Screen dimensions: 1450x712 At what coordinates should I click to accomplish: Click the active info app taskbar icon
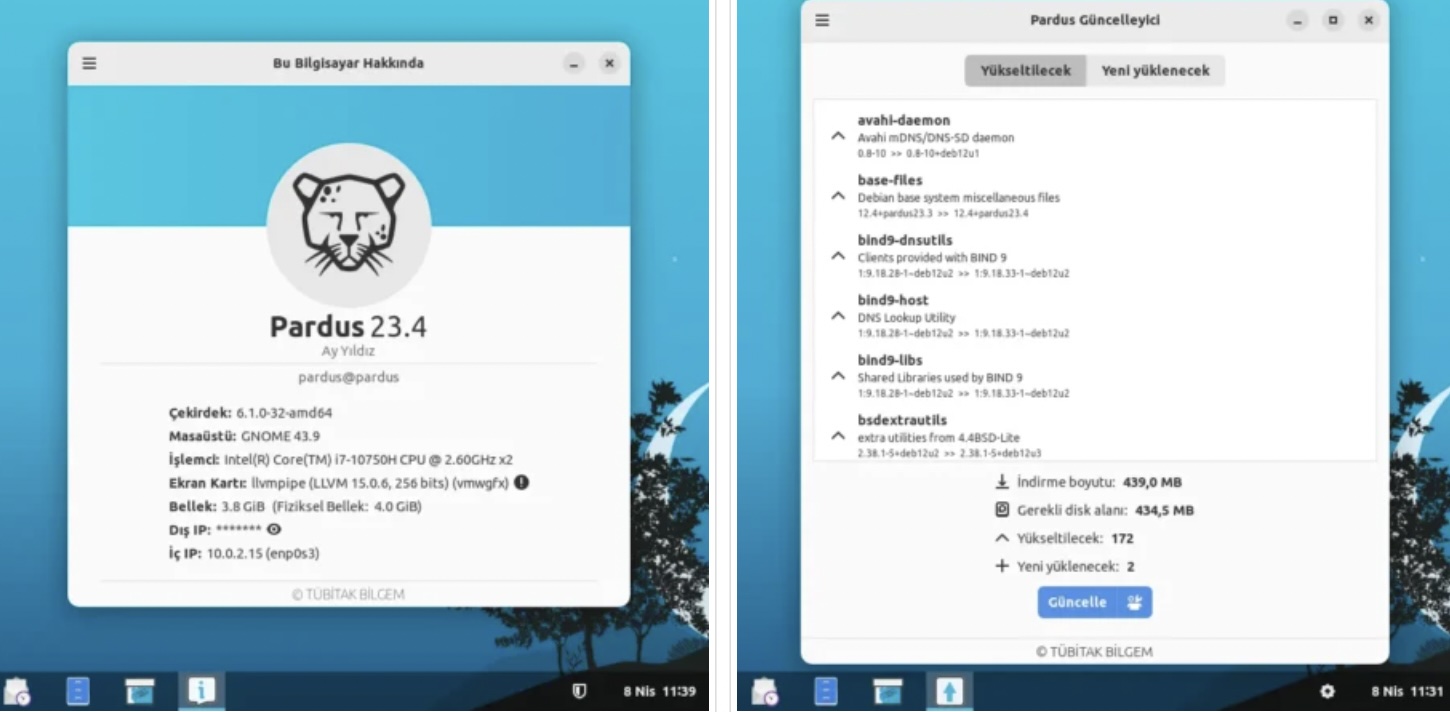[201, 690]
